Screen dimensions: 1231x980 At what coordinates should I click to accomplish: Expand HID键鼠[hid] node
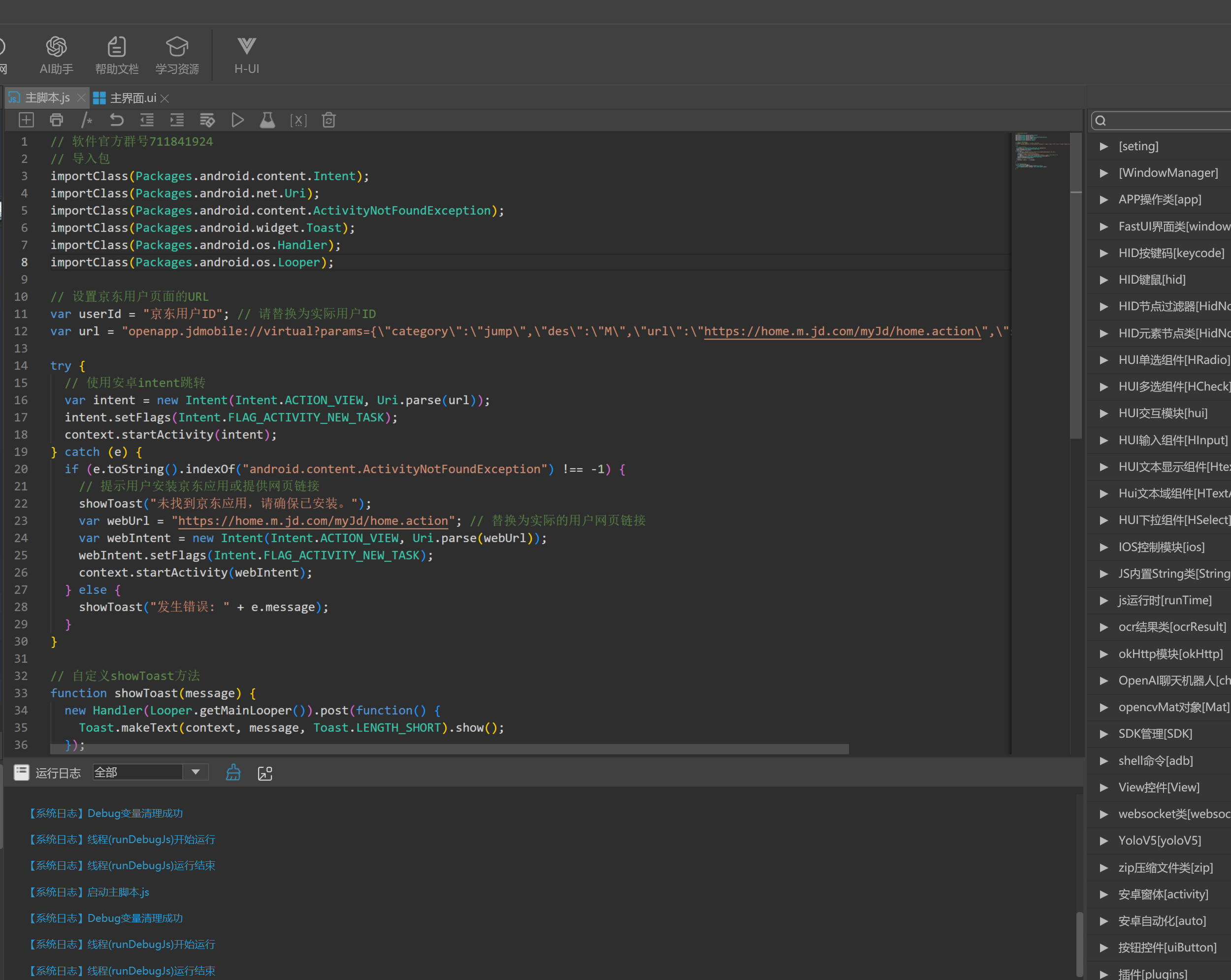tap(1103, 280)
